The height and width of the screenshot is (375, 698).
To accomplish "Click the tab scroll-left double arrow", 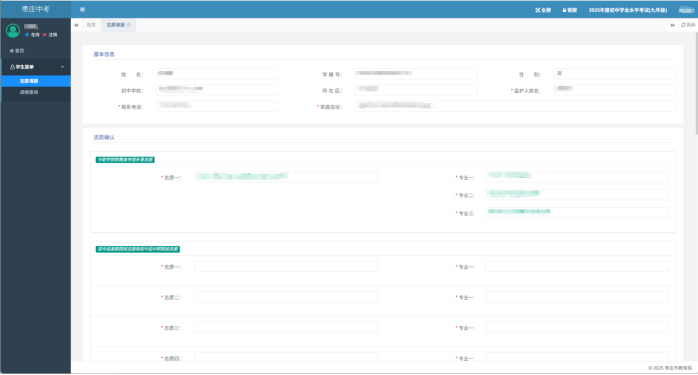I will (77, 25).
